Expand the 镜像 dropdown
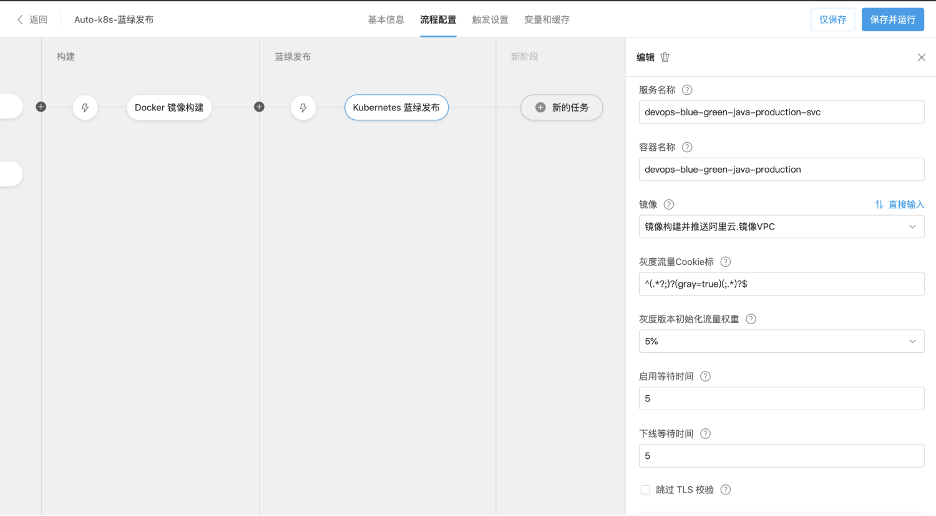Image resolution: width=936 pixels, height=516 pixels. 781,227
